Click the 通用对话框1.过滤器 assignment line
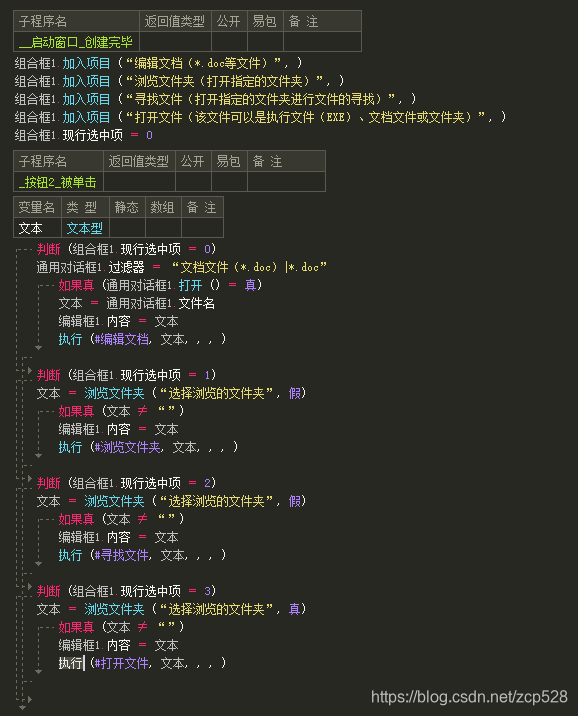This screenshot has height=716, width=578. pyautogui.click(x=182, y=267)
